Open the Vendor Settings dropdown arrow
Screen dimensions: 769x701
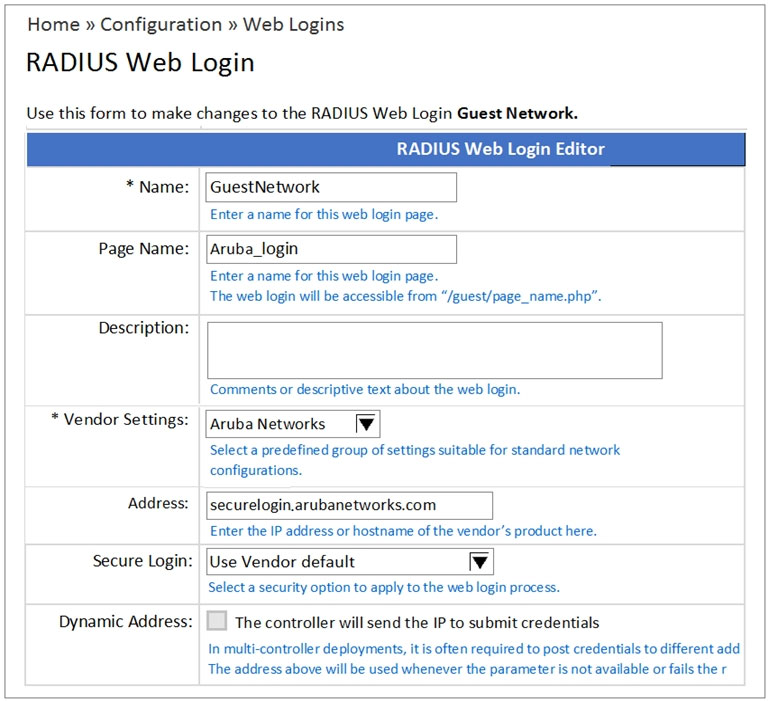(367, 424)
